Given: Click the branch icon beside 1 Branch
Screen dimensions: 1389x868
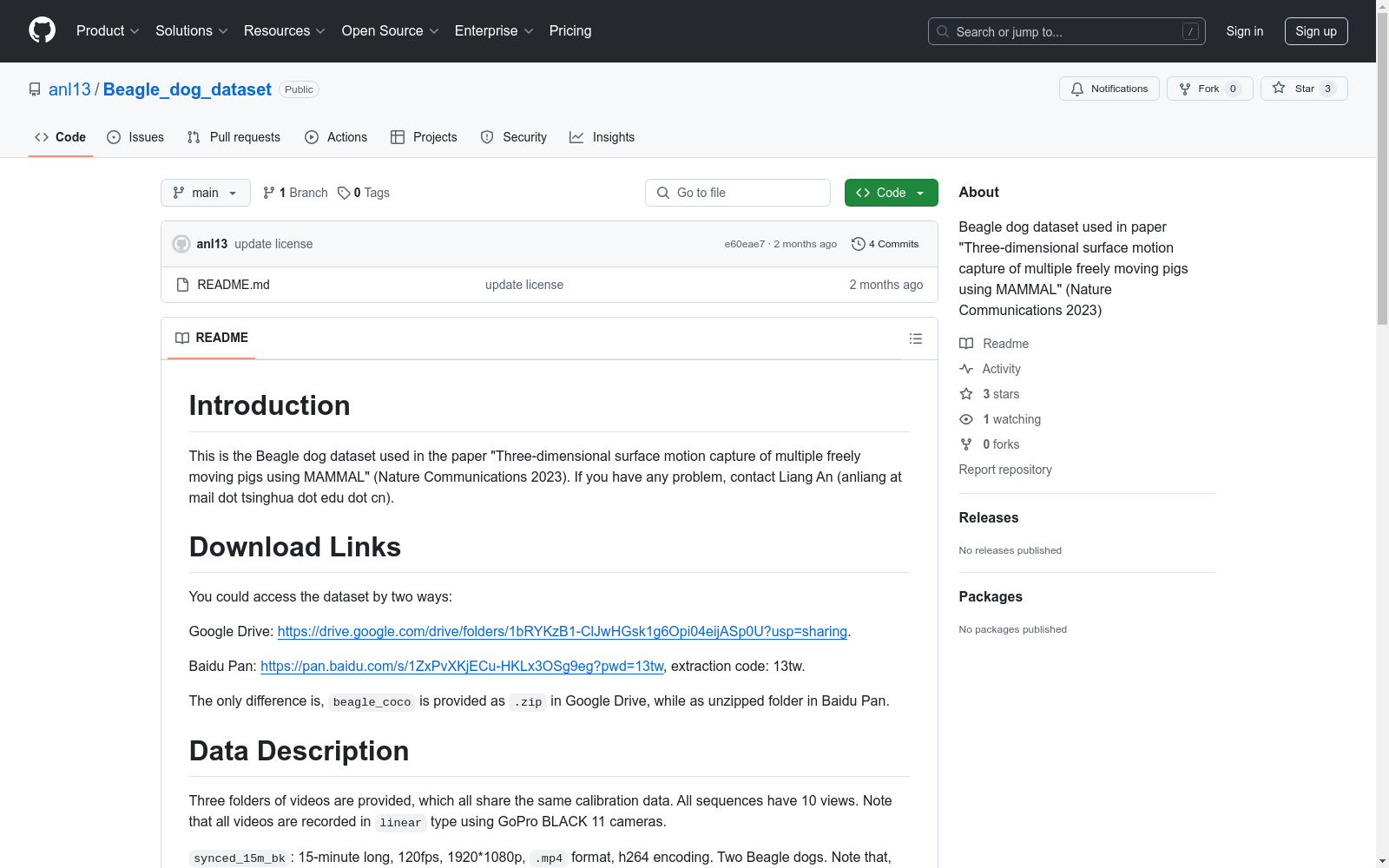Looking at the screenshot, I should [269, 193].
